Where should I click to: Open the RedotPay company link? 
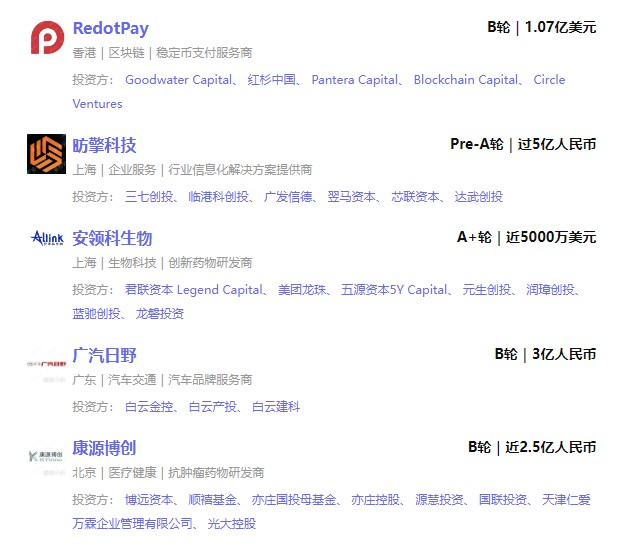pyautogui.click(x=111, y=29)
